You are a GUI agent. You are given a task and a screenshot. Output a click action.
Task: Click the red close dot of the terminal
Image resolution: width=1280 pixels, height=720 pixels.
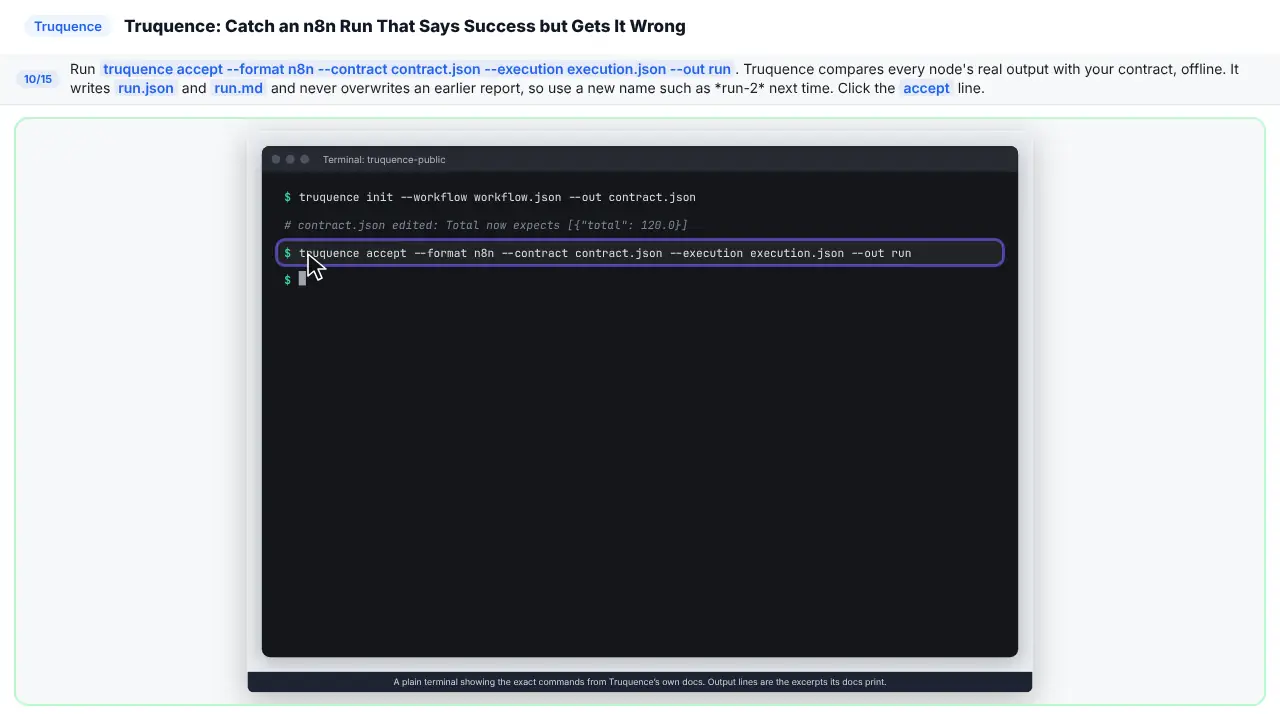[x=276, y=159]
